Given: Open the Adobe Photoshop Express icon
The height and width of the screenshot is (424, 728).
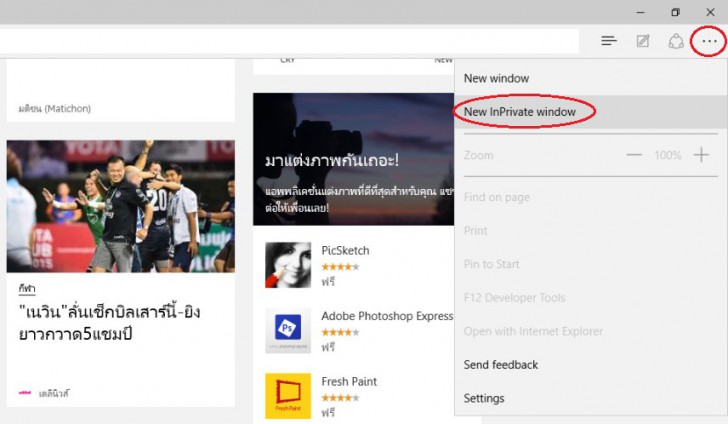Looking at the screenshot, I should [x=288, y=331].
